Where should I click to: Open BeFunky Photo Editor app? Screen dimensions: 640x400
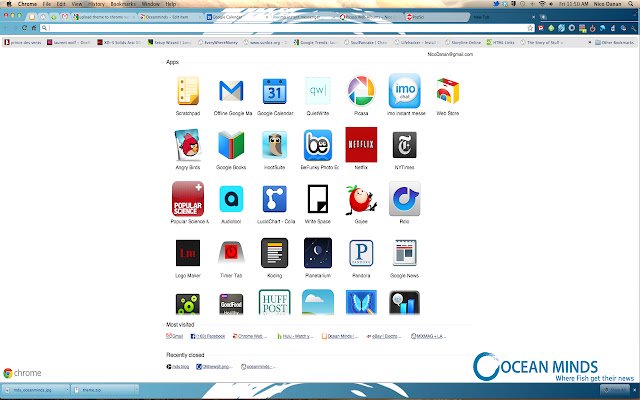click(x=318, y=145)
